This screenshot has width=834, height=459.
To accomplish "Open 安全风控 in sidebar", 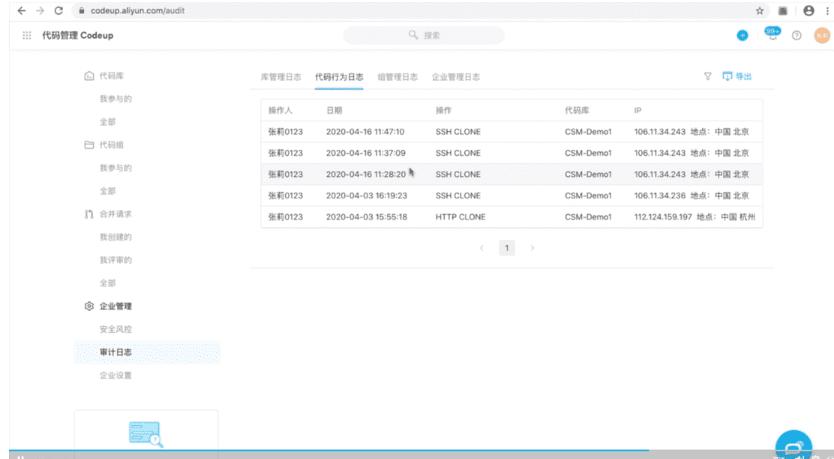I will 115,329.
